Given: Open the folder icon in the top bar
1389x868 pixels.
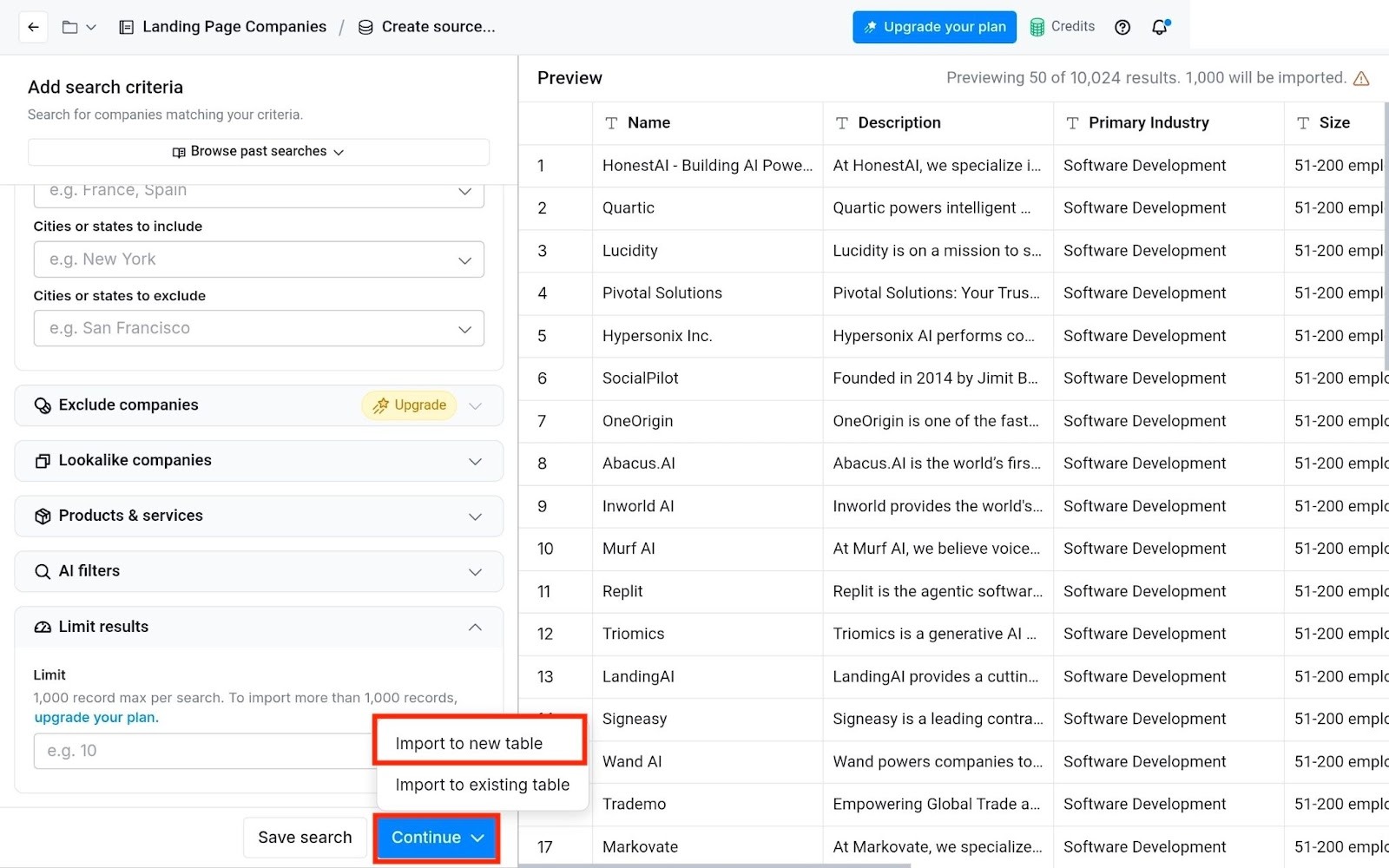Looking at the screenshot, I should pyautogui.click(x=70, y=27).
